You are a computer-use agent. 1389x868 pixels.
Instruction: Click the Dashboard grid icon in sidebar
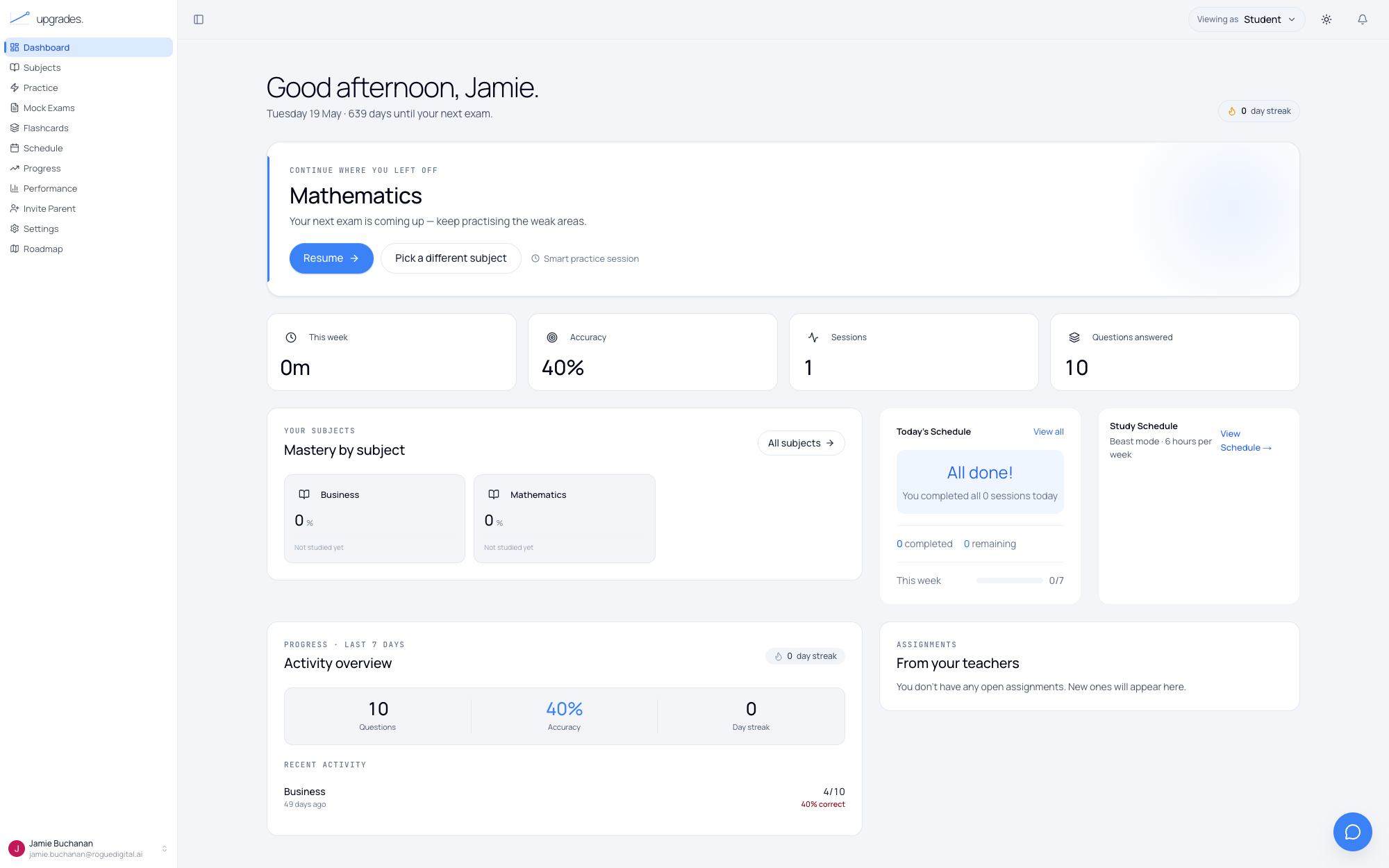(x=15, y=47)
